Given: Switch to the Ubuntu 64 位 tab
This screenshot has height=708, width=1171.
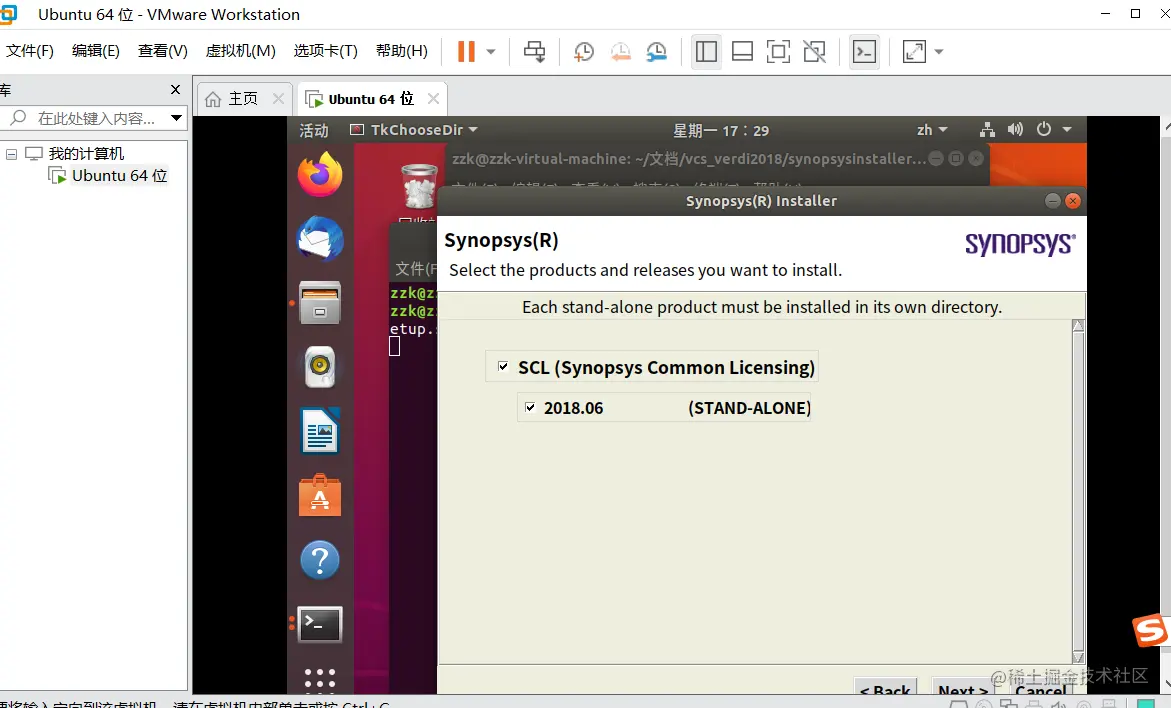Looking at the screenshot, I should coord(370,99).
